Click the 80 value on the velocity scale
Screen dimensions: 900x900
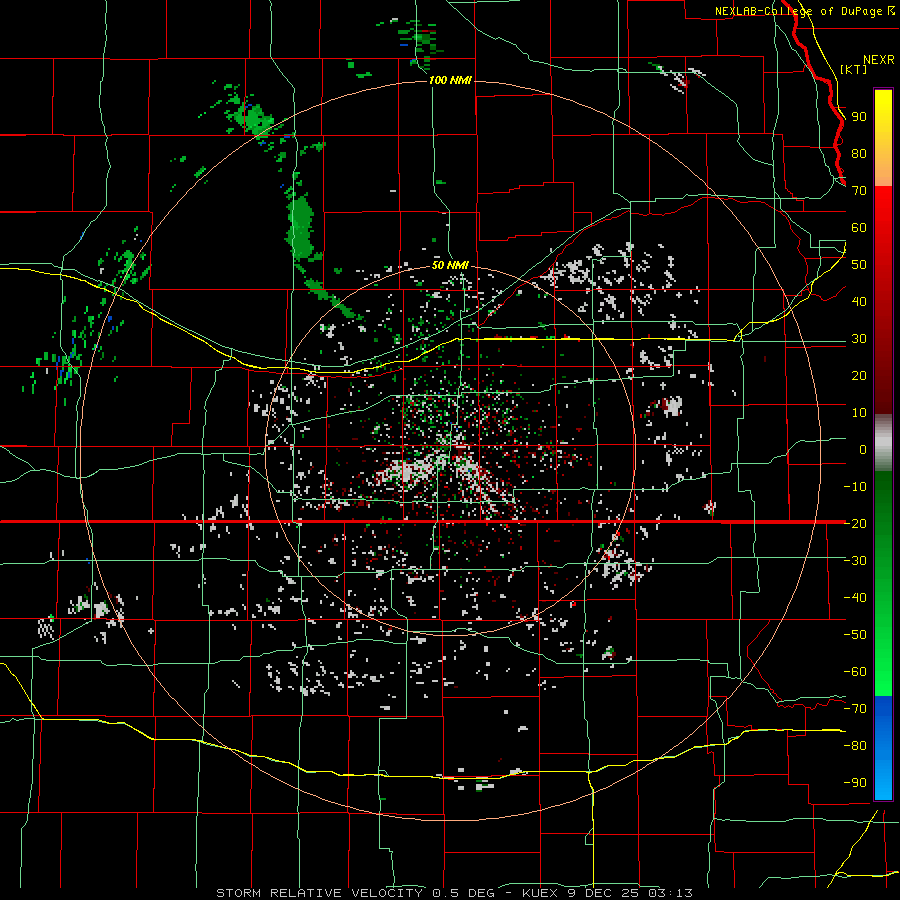[x=859, y=154]
